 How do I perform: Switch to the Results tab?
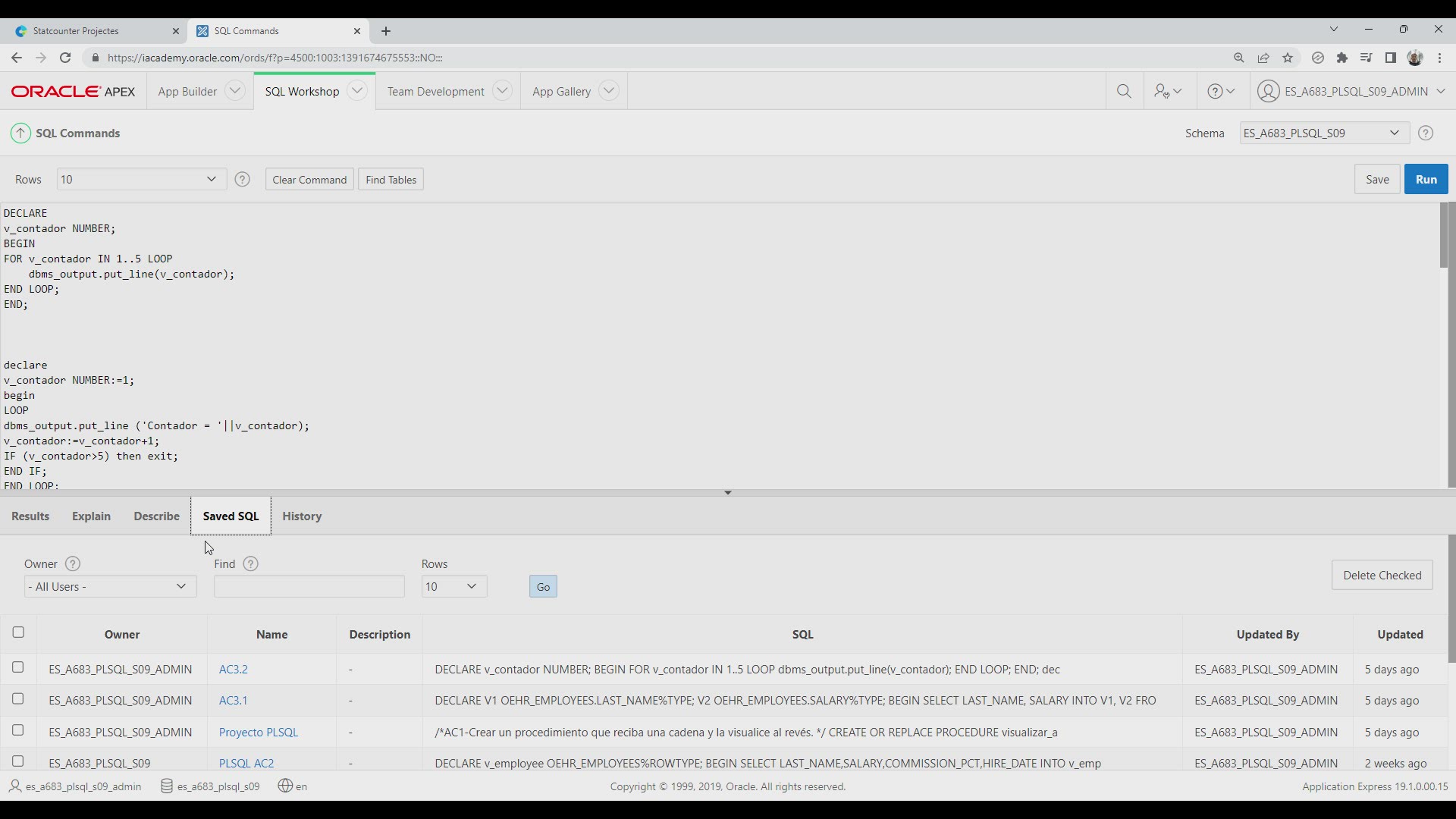(x=30, y=516)
